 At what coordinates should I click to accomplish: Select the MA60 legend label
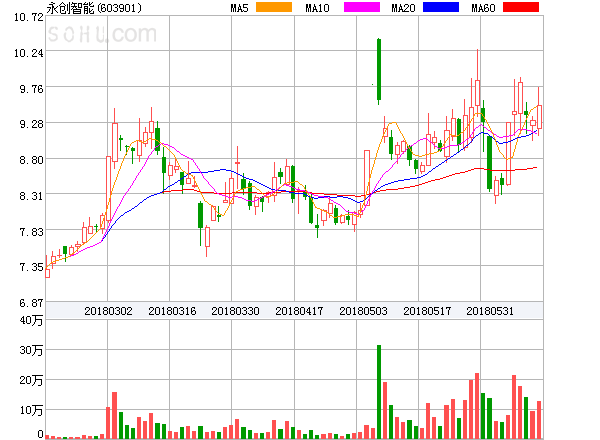click(483, 8)
